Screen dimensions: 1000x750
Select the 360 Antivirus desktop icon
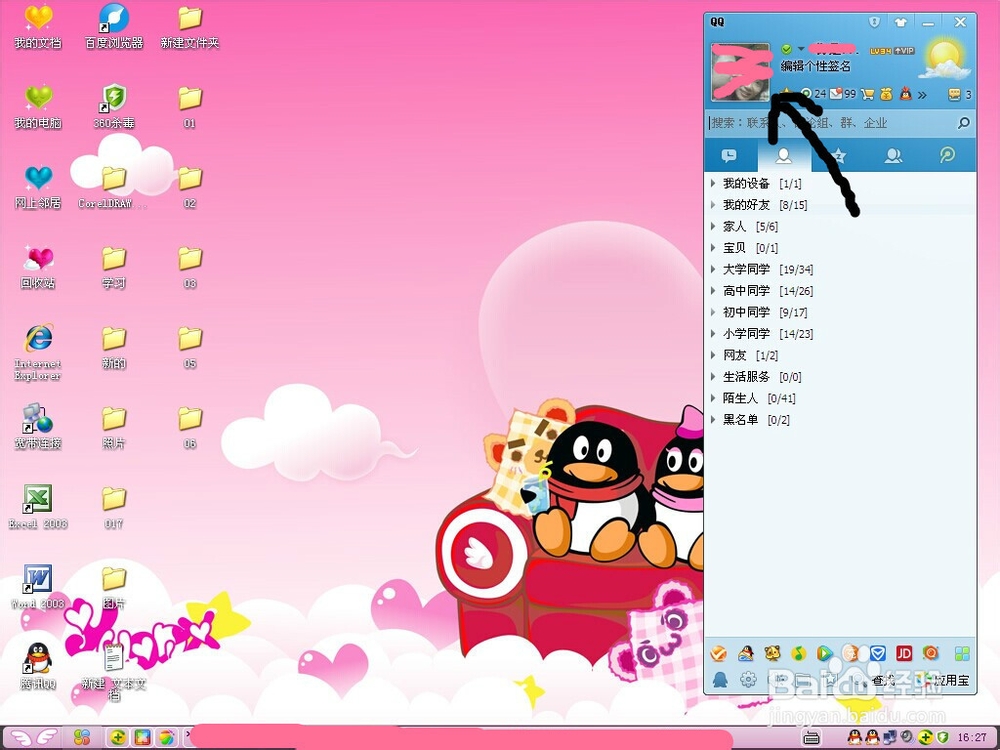point(114,107)
